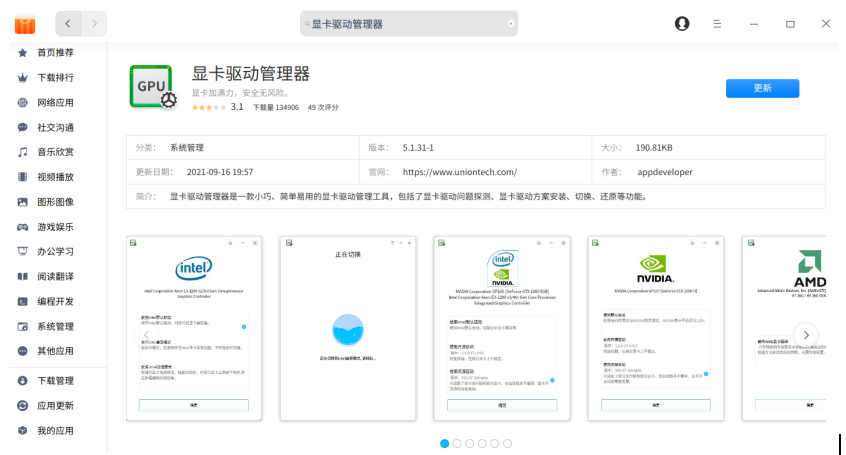The width and height of the screenshot is (846, 455).
Task: Select the second carousel page dot
Action: coord(457,444)
